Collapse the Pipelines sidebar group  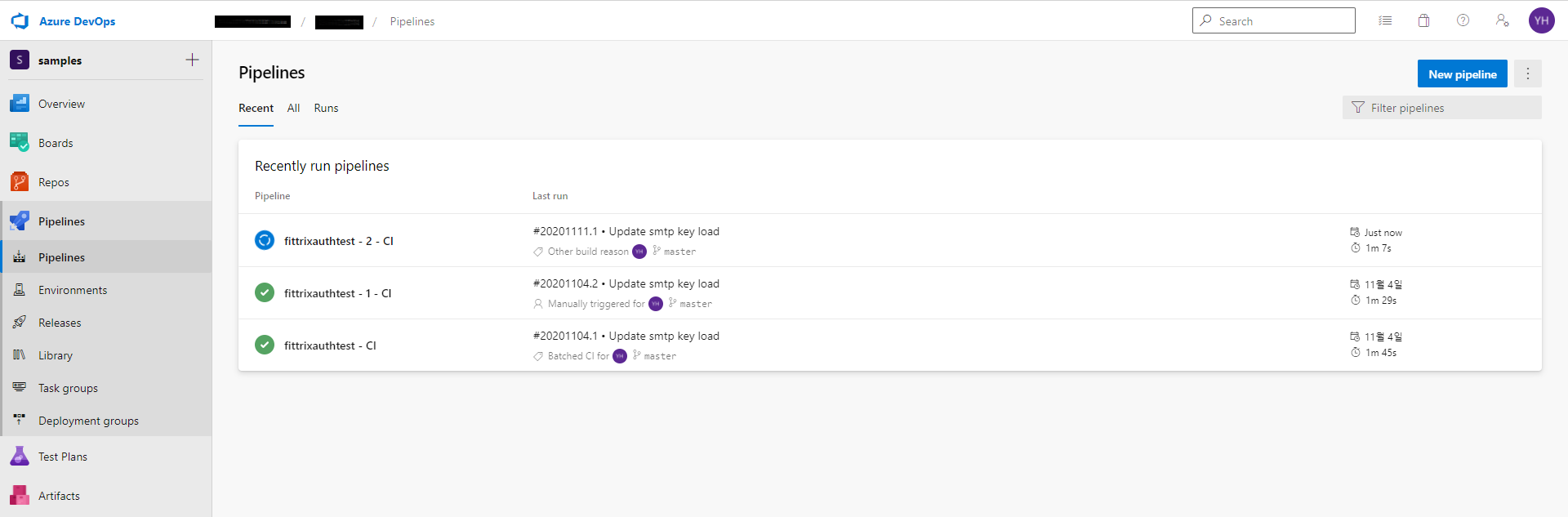point(61,221)
